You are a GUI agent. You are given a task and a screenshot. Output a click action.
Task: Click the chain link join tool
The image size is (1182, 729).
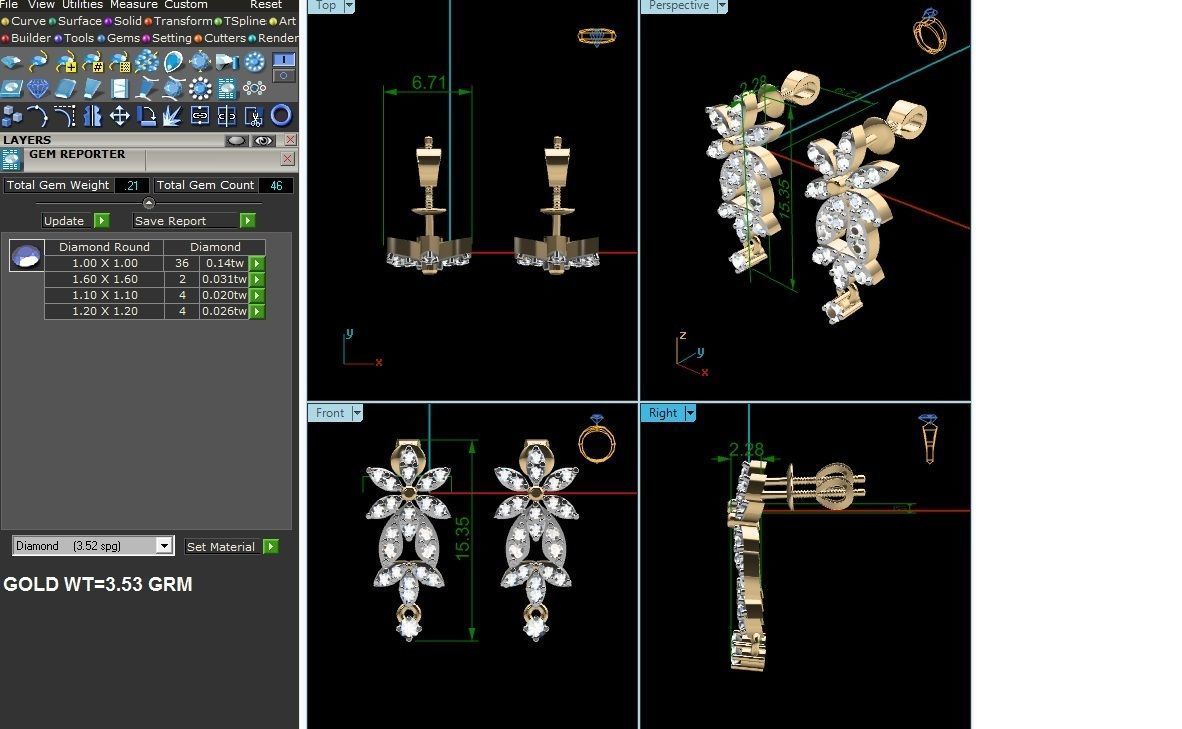(x=200, y=116)
